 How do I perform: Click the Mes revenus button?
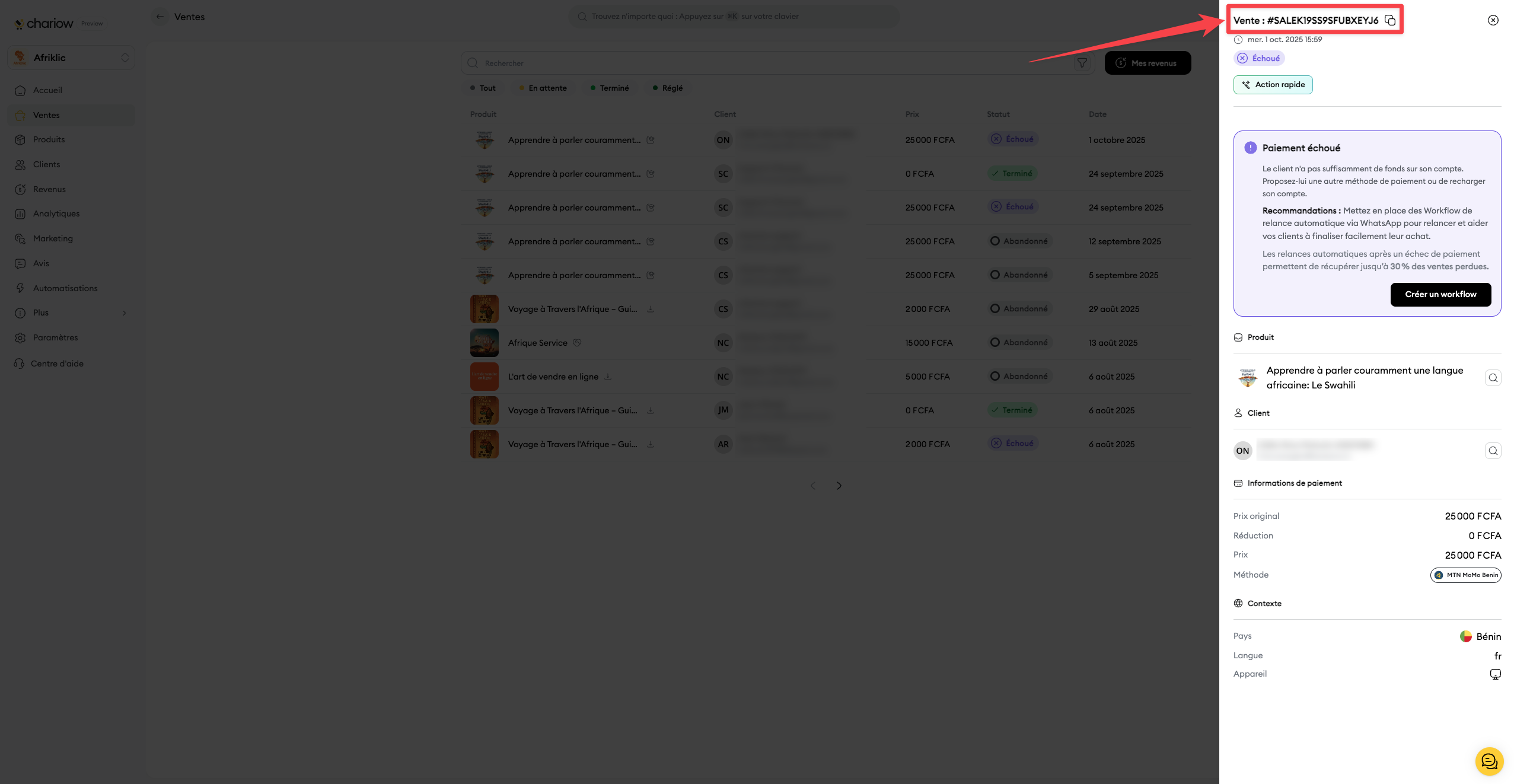coord(1147,63)
